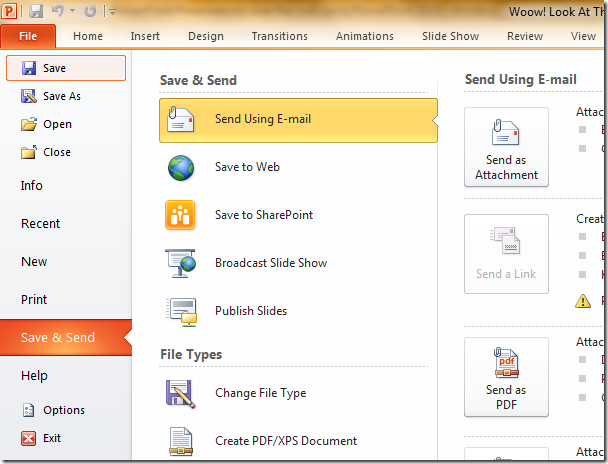Screen dimensions: 608x464
Task: Click the Redo icon in Quick Access Toolbar
Action: (91, 11)
